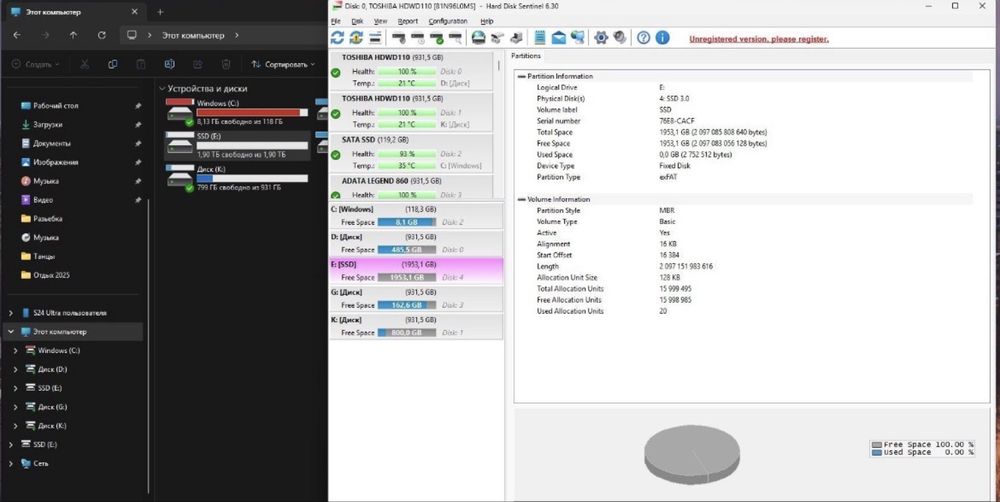1000x502 pixels.
Task: Open the Отдых 2025 folder in sidebar
Action: (45, 275)
